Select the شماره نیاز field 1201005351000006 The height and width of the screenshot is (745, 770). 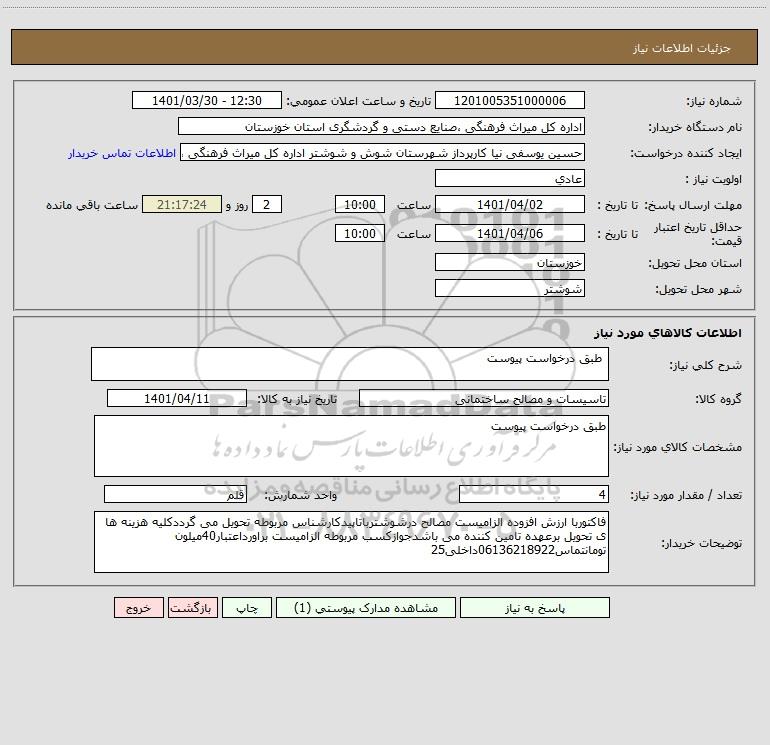[x=510, y=101]
